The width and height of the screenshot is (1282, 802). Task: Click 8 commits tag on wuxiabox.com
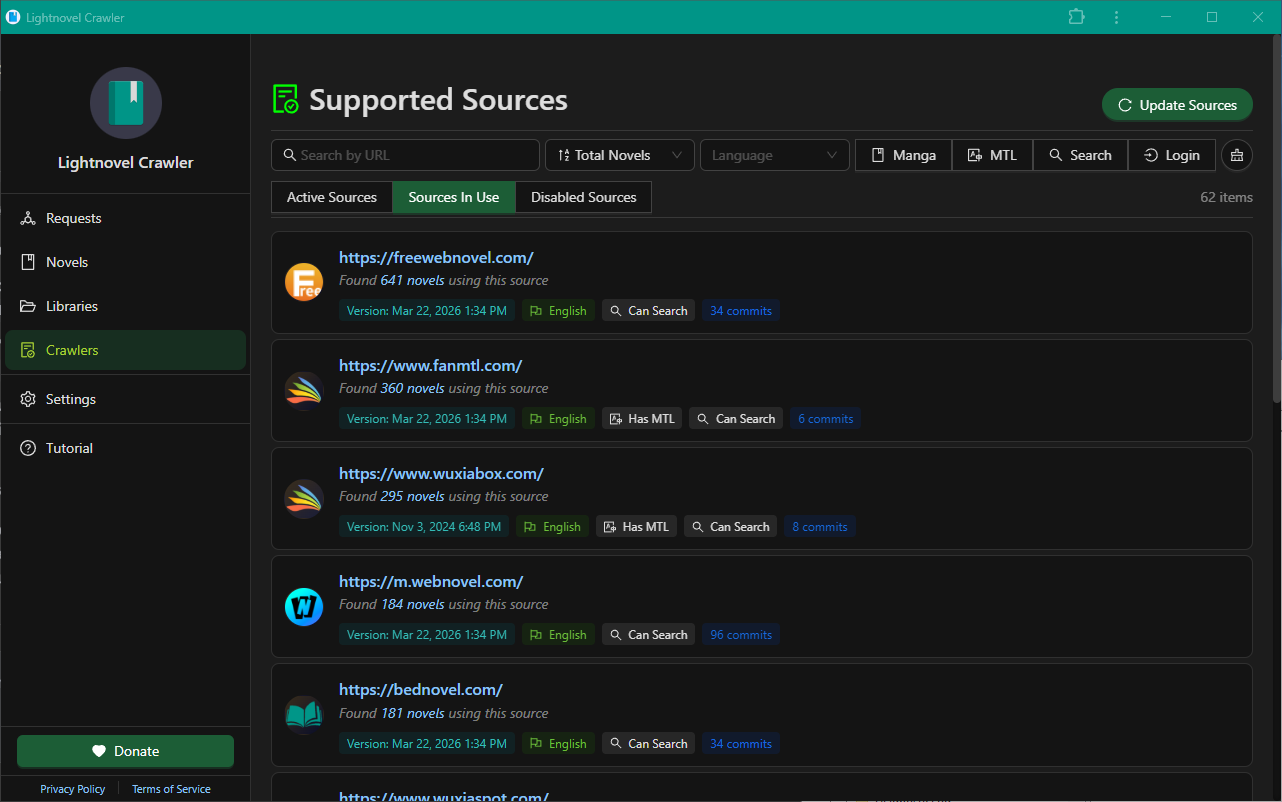tap(820, 527)
